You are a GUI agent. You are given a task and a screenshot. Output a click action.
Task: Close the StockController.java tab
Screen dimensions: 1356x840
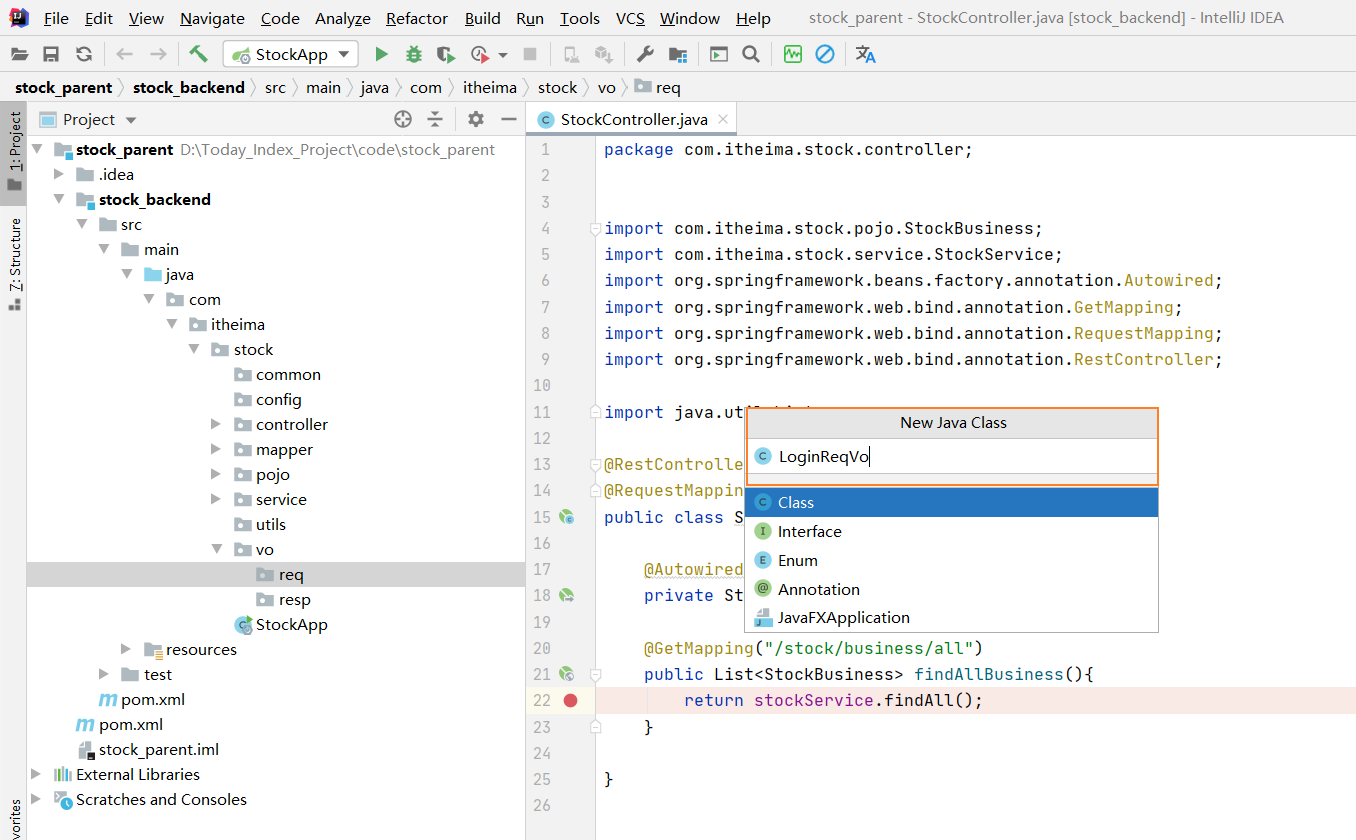(x=724, y=119)
